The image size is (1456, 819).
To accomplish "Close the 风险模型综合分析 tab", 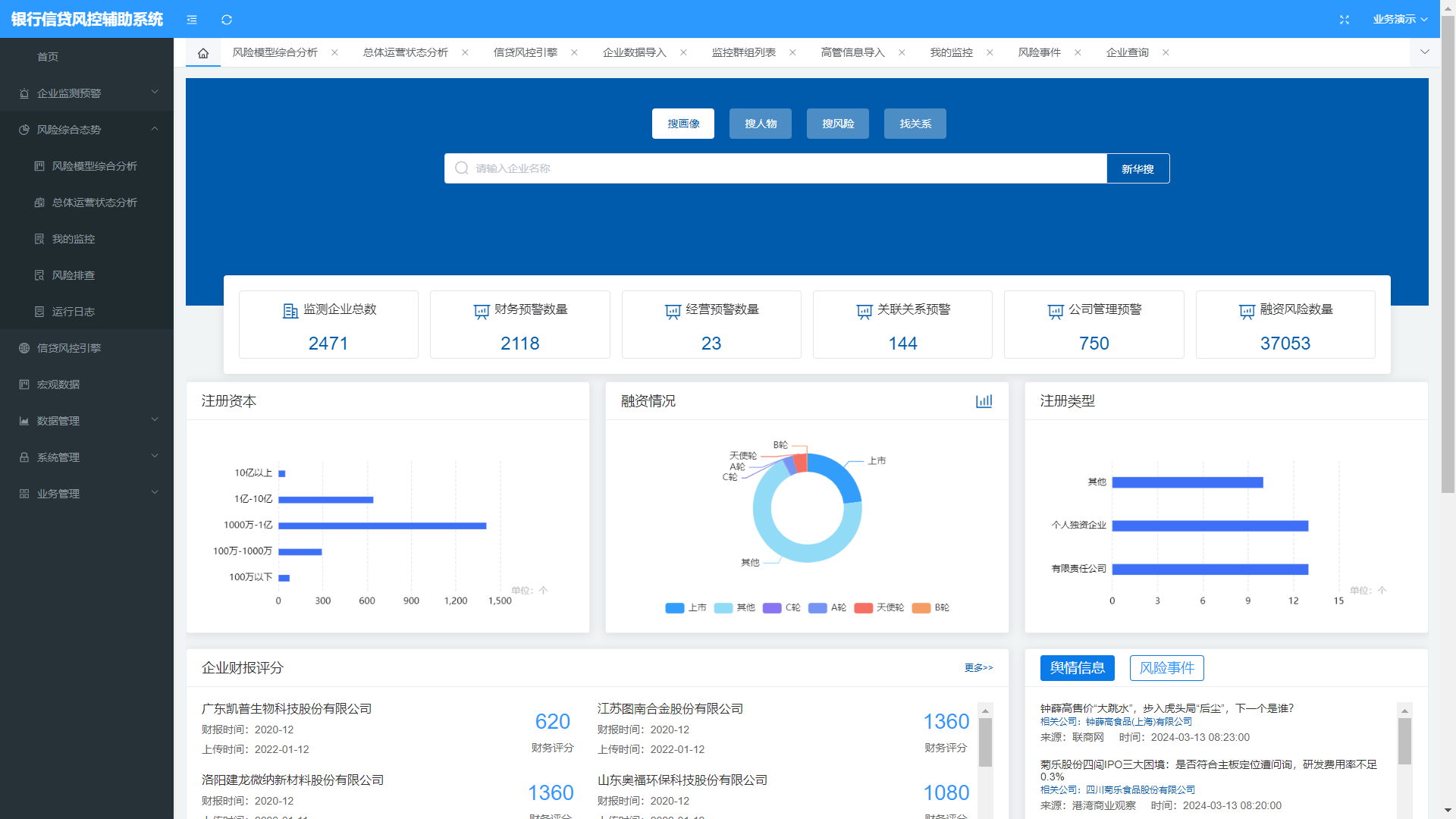I will 334,53.
